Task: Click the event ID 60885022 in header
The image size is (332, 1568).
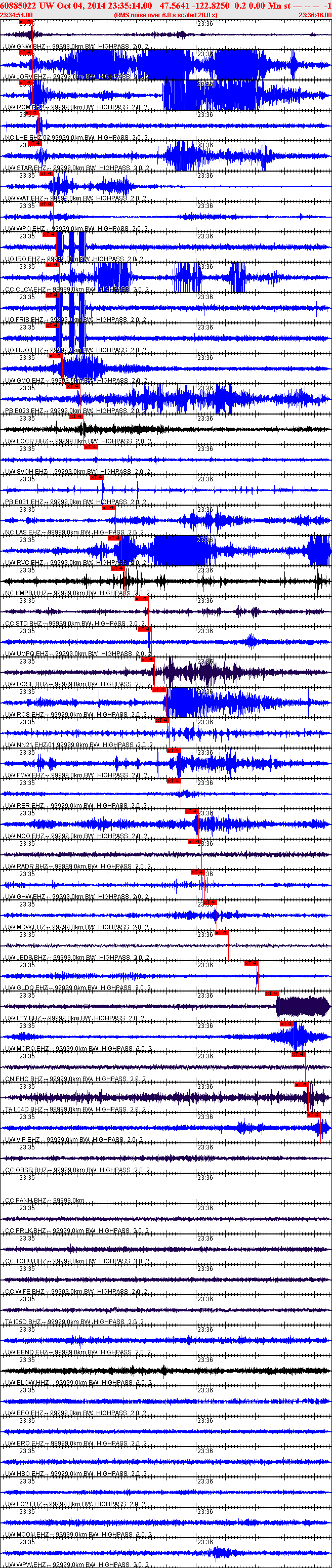Action: pyautogui.click(x=18, y=5)
